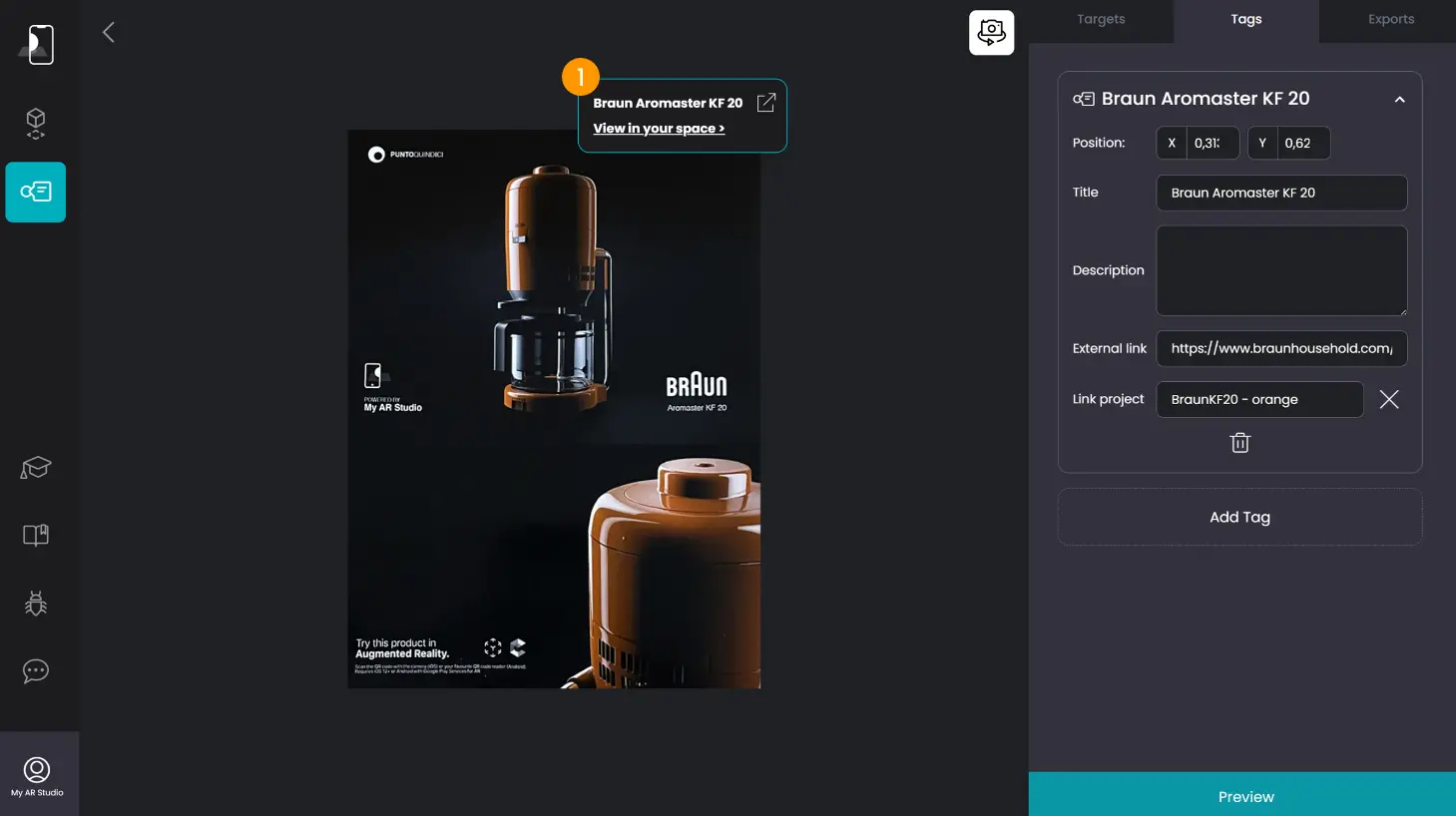The height and width of the screenshot is (816, 1456).
Task: Open the chat support bubble icon
Action: pos(36,670)
